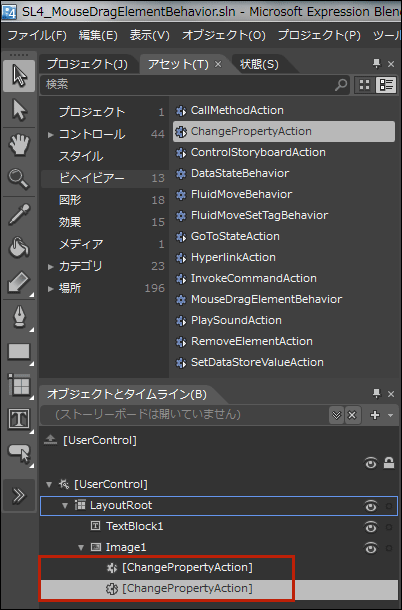The height and width of the screenshot is (610, 402).
Task: Activate the Zoom magnifier tool
Action: click(x=19, y=179)
